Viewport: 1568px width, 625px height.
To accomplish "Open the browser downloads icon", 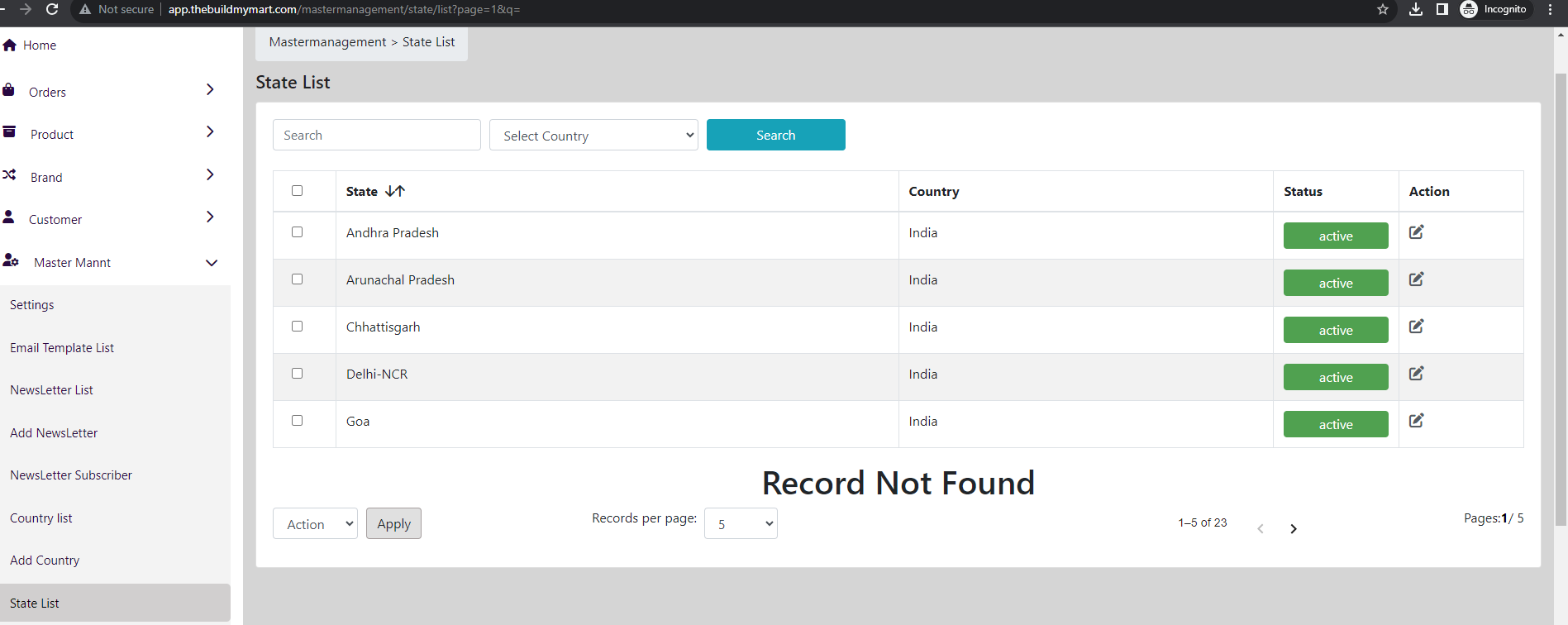I will (x=1416, y=9).
